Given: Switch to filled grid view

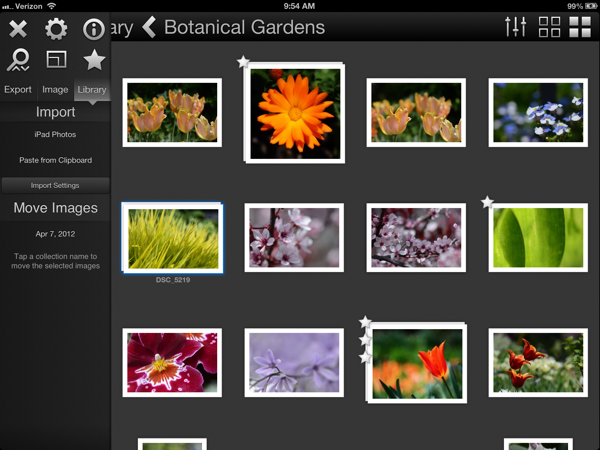Looking at the screenshot, I should pyautogui.click(x=579, y=27).
